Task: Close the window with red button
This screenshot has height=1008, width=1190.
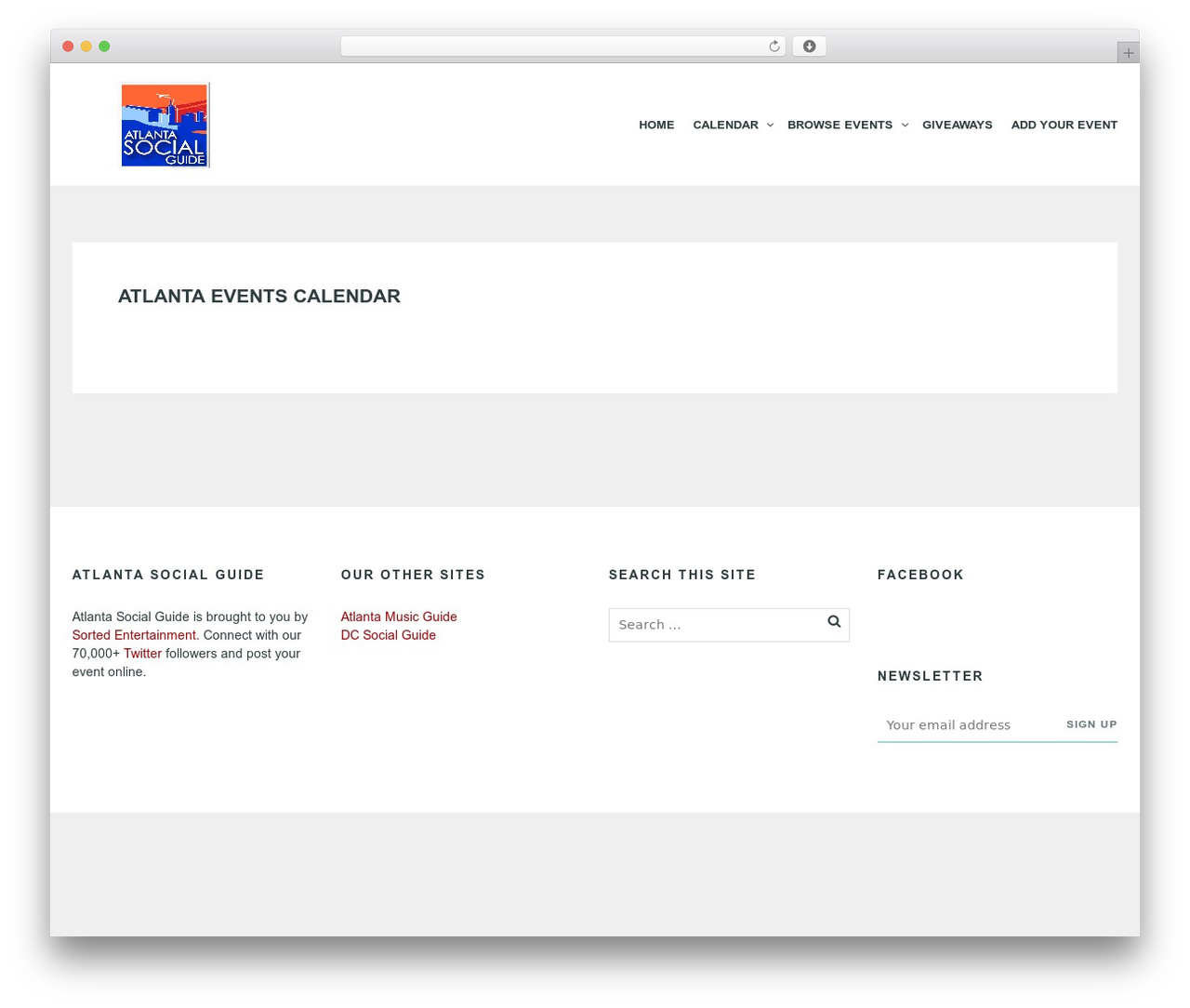Action: (68, 46)
